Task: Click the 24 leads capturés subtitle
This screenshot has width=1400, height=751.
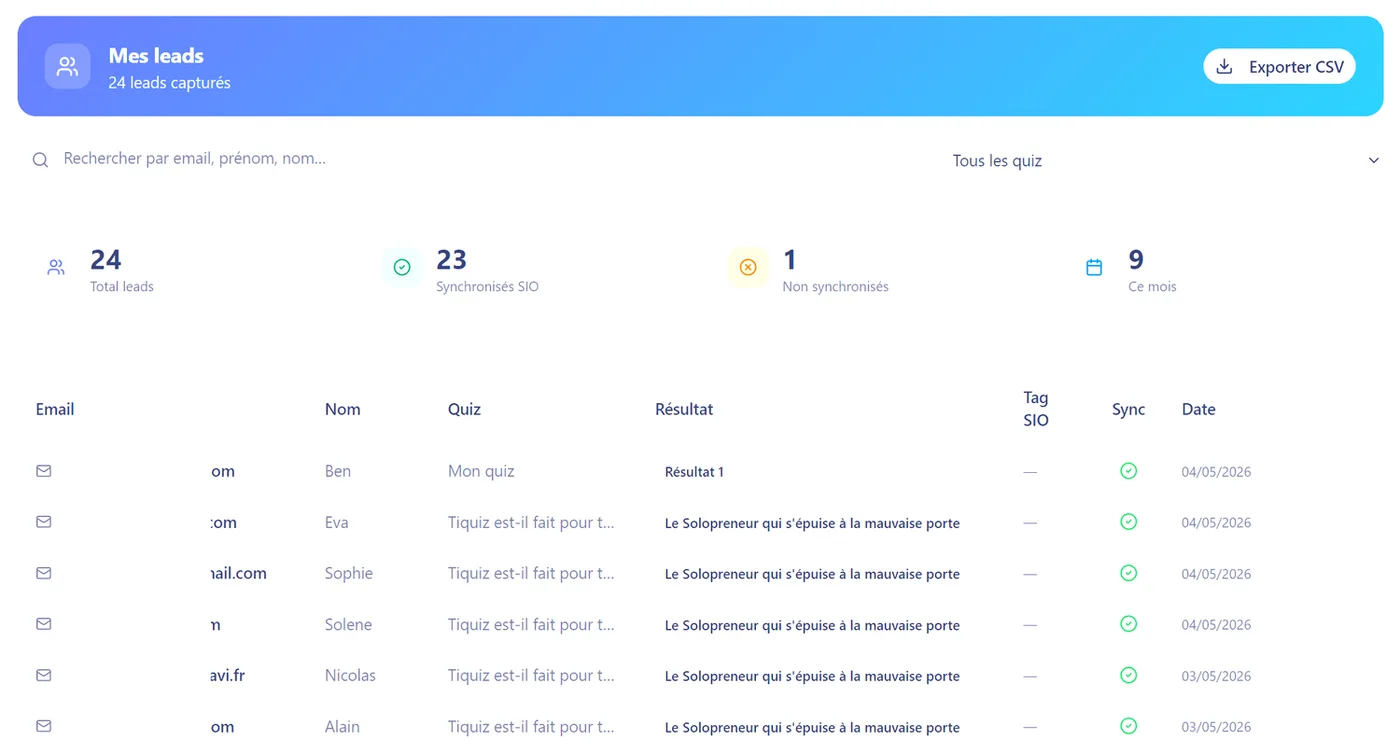Action: pyautogui.click(x=169, y=83)
